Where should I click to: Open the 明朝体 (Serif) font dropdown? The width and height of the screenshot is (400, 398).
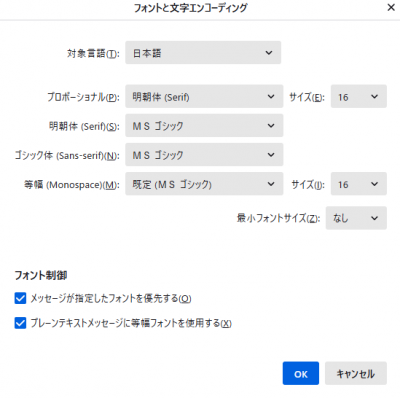tap(204, 125)
